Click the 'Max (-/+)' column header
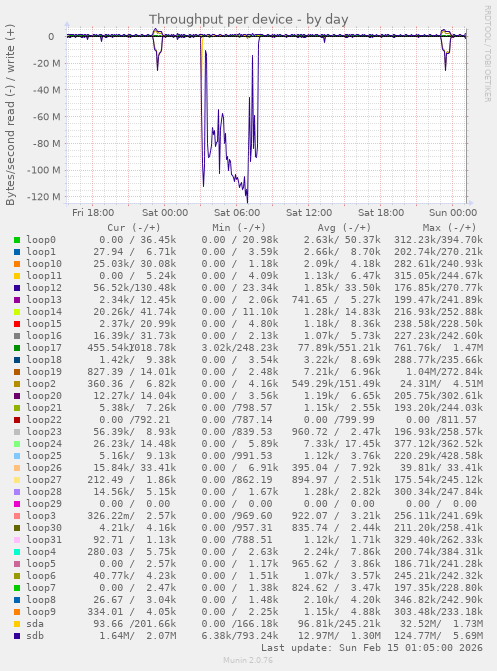 (x=449, y=228)
